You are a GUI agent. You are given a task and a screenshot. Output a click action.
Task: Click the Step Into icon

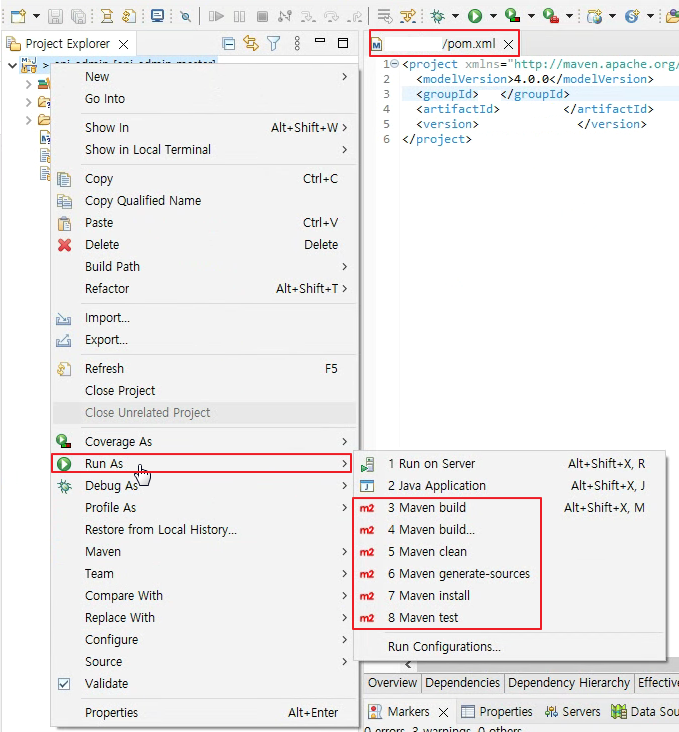(x=308, y=16)
